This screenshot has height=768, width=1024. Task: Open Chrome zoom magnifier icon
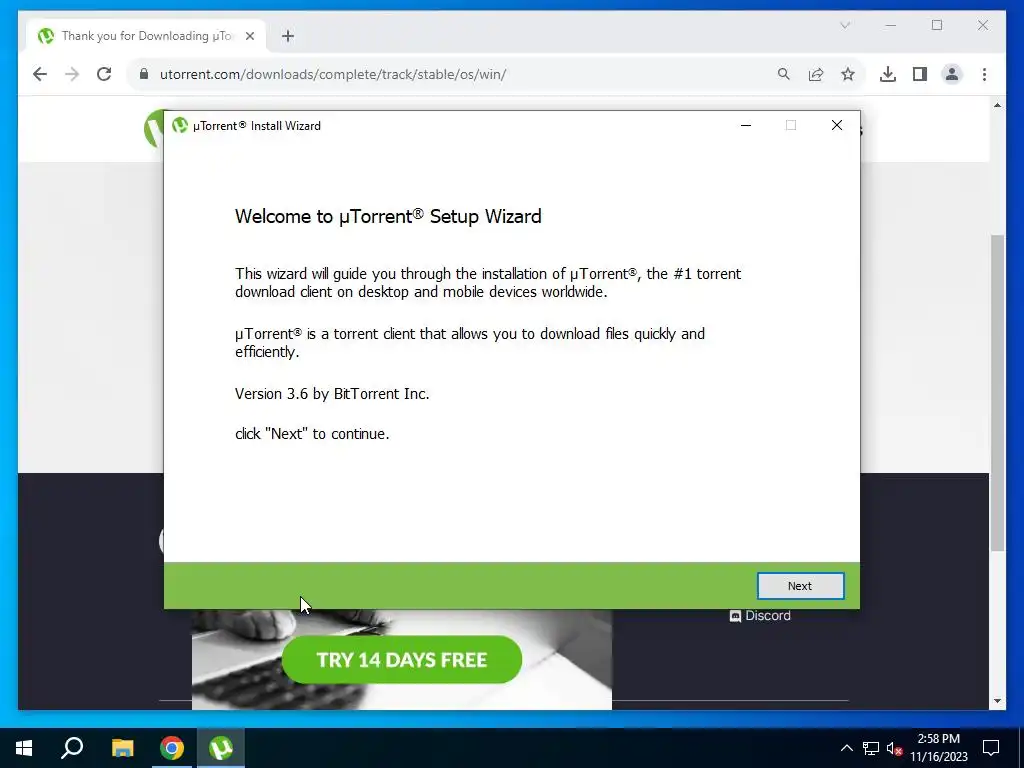pos(784,74)
